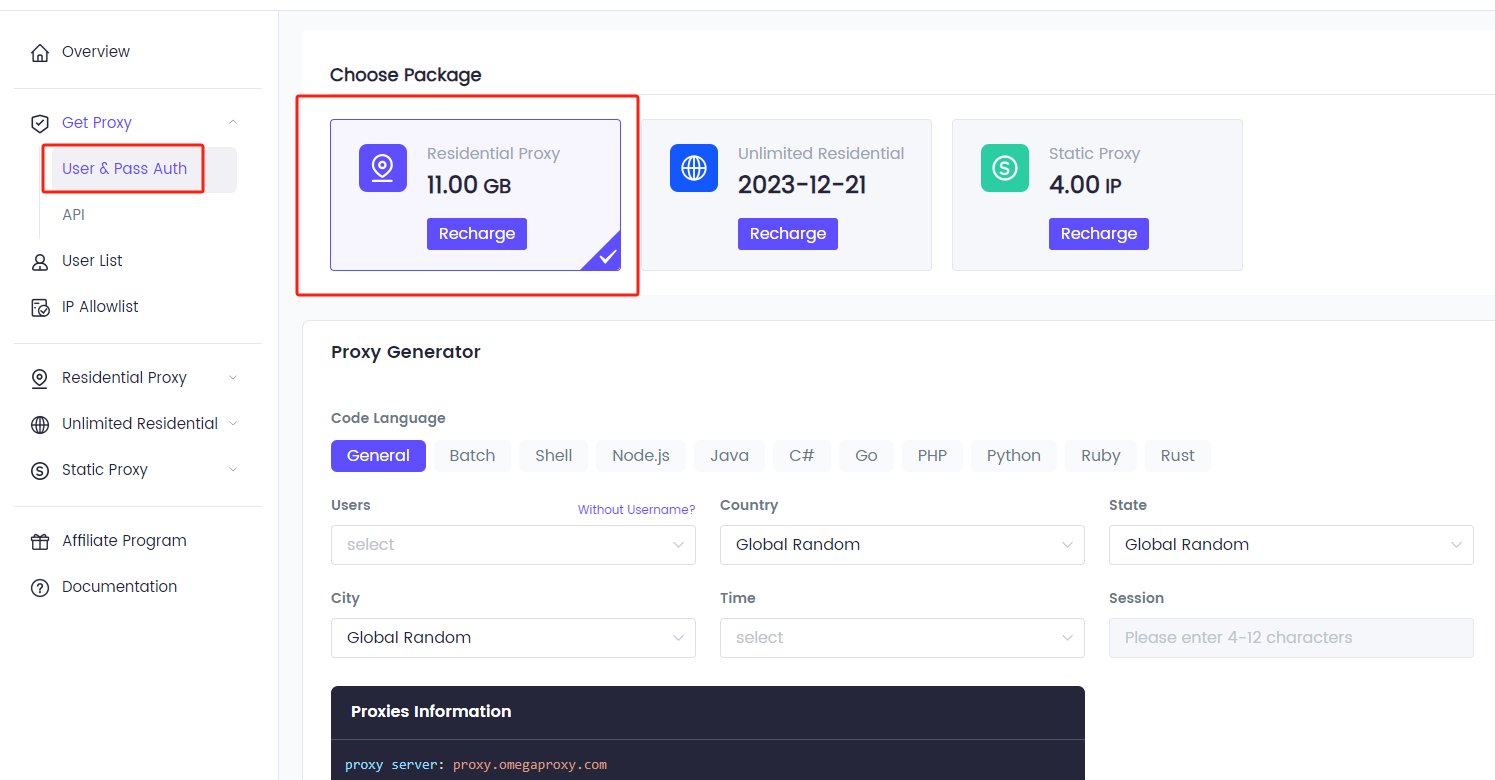Click Recharge under Residential Proxy
The width and height of the screenshot is (1495, 780).
tap(477, 234)
